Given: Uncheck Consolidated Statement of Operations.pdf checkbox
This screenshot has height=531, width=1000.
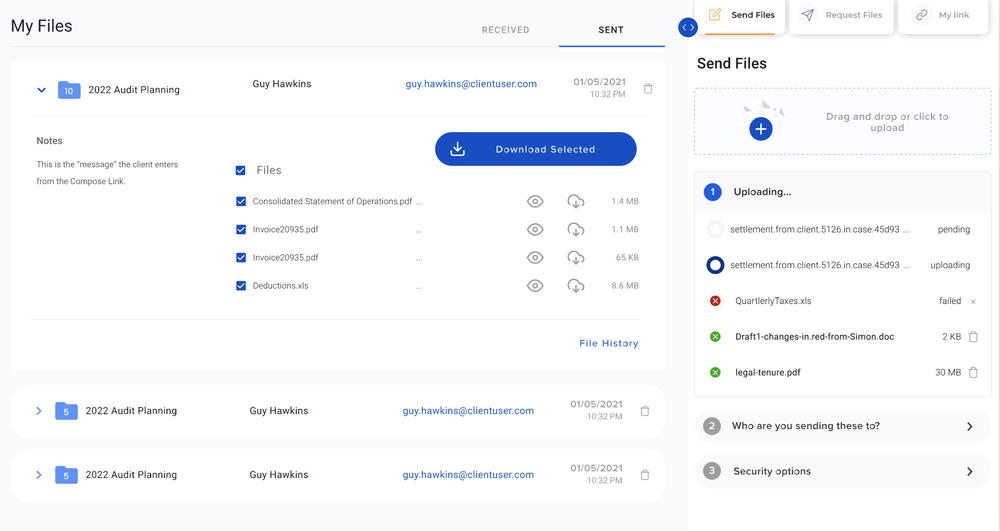Looking at the screenshot, I should pos(241,202).
